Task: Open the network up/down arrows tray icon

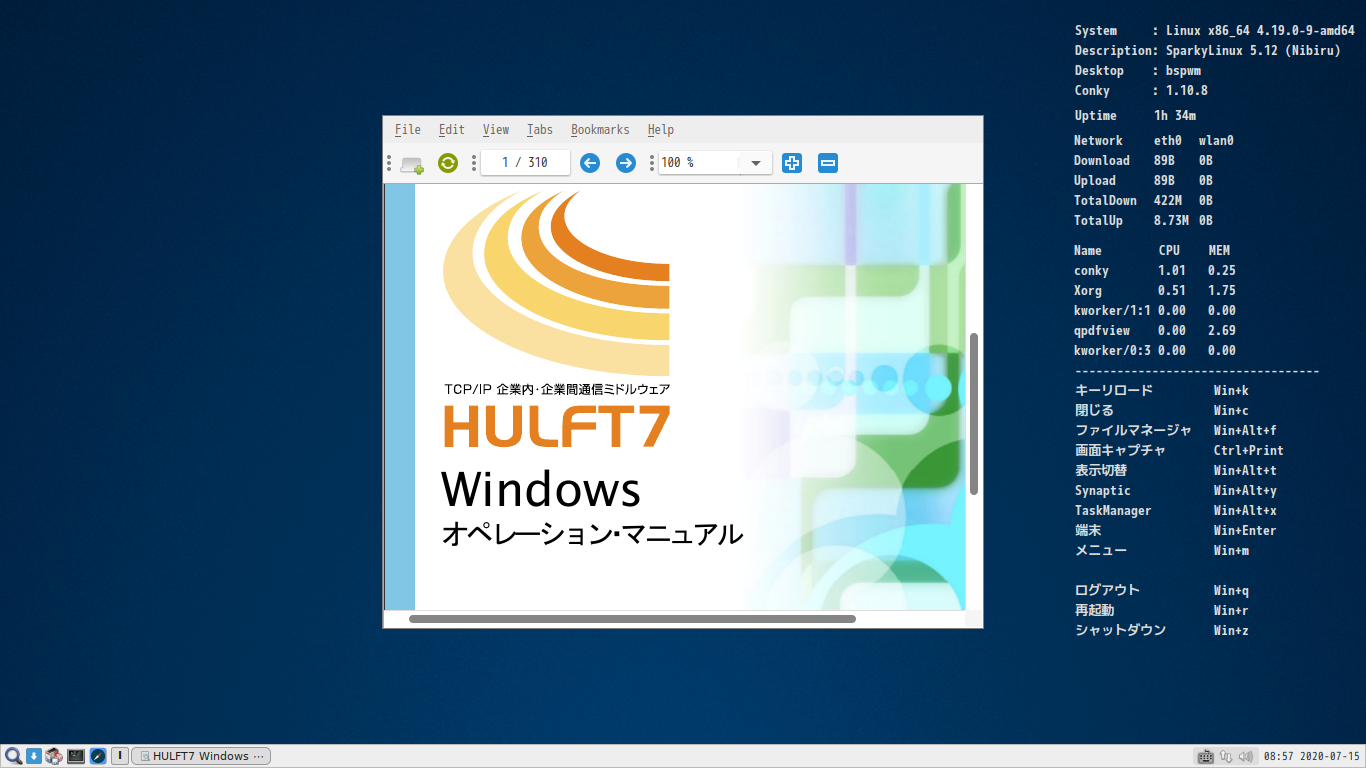Action: (x=1226, y=757)
